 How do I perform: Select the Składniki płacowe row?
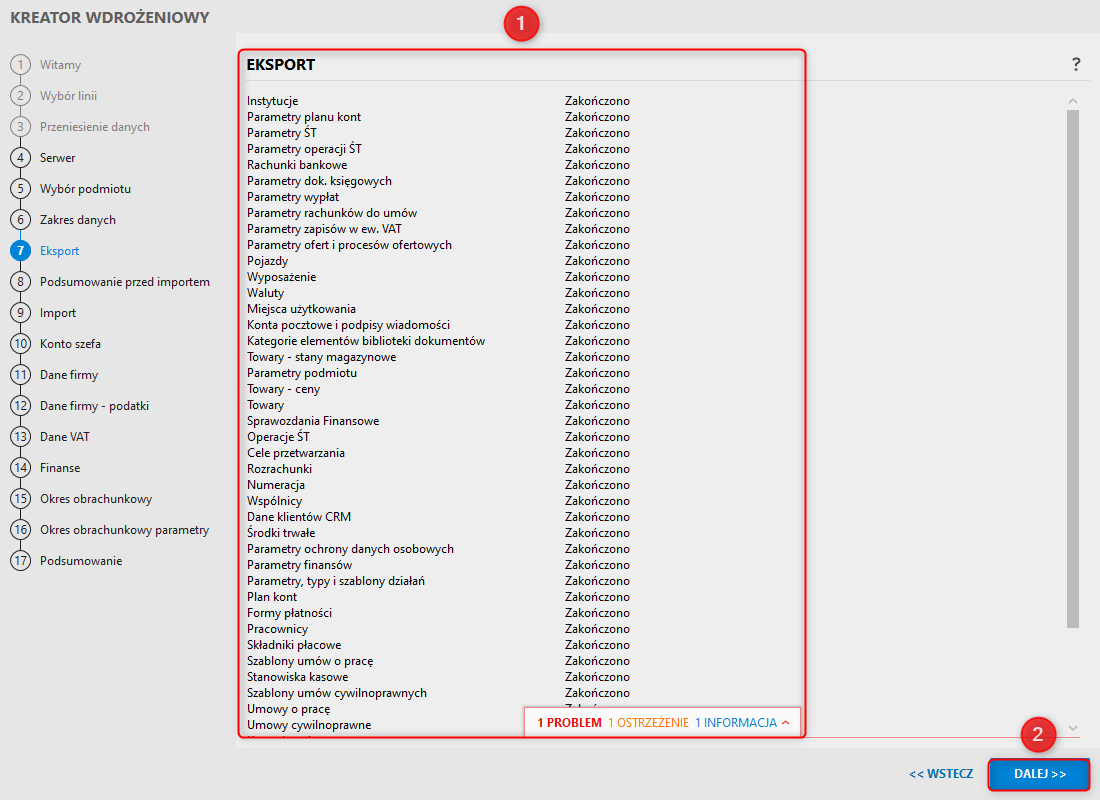(x=438, y=645)
